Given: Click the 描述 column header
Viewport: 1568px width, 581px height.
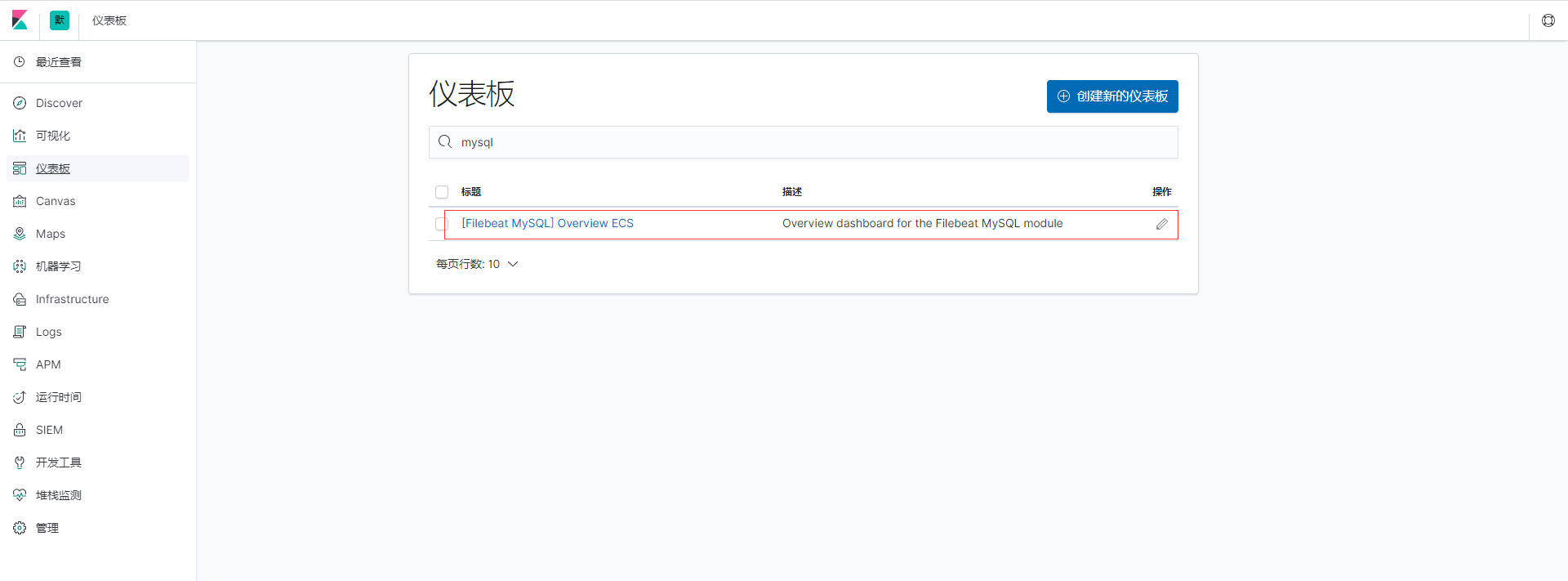Looking at the screenshot, I should coord(792,192).
